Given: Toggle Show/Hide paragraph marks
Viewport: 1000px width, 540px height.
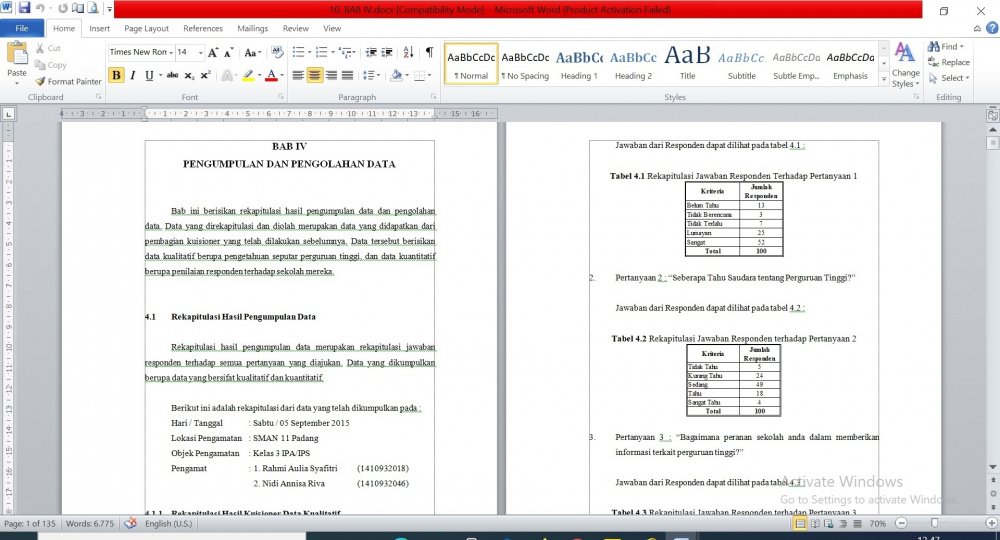Looking at the screenshot, I should pyautogui.click(x=429, y=52).
